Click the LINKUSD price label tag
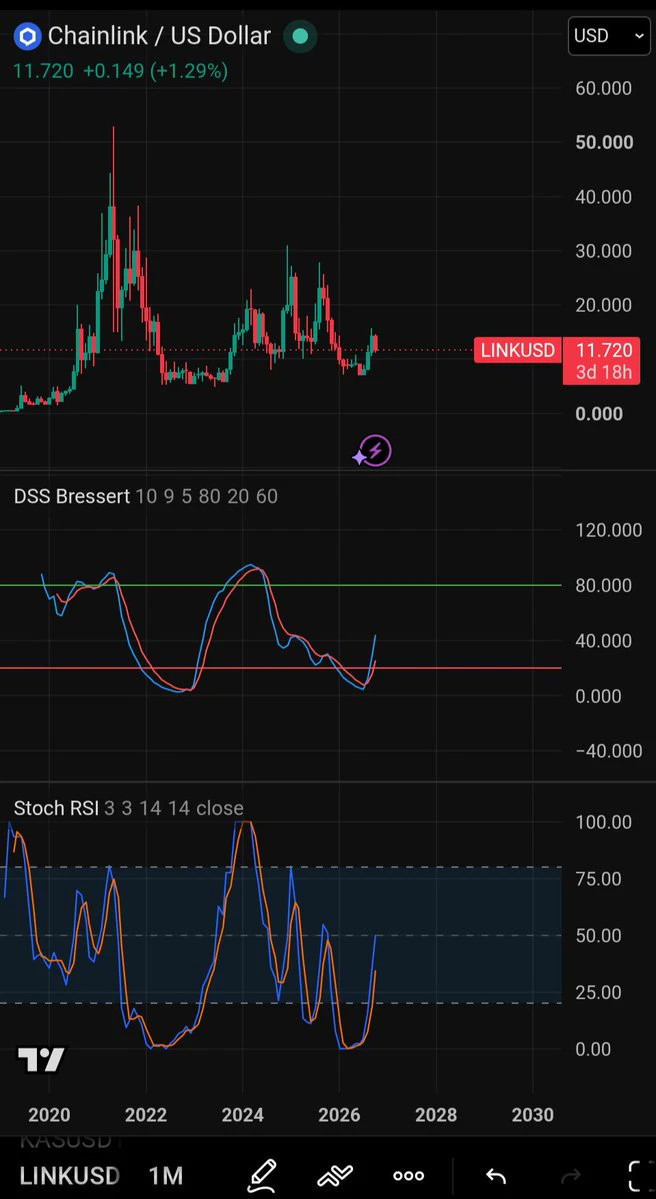 (x=518, y=351)
